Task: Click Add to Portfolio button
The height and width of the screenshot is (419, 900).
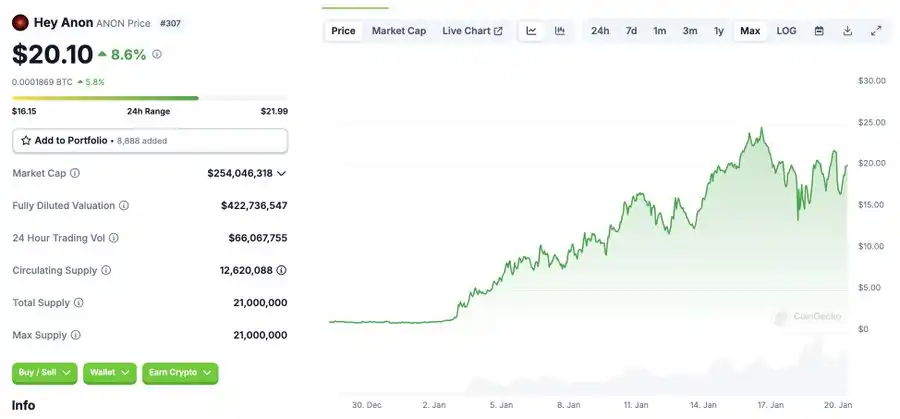Action: (x=149, y=141)
